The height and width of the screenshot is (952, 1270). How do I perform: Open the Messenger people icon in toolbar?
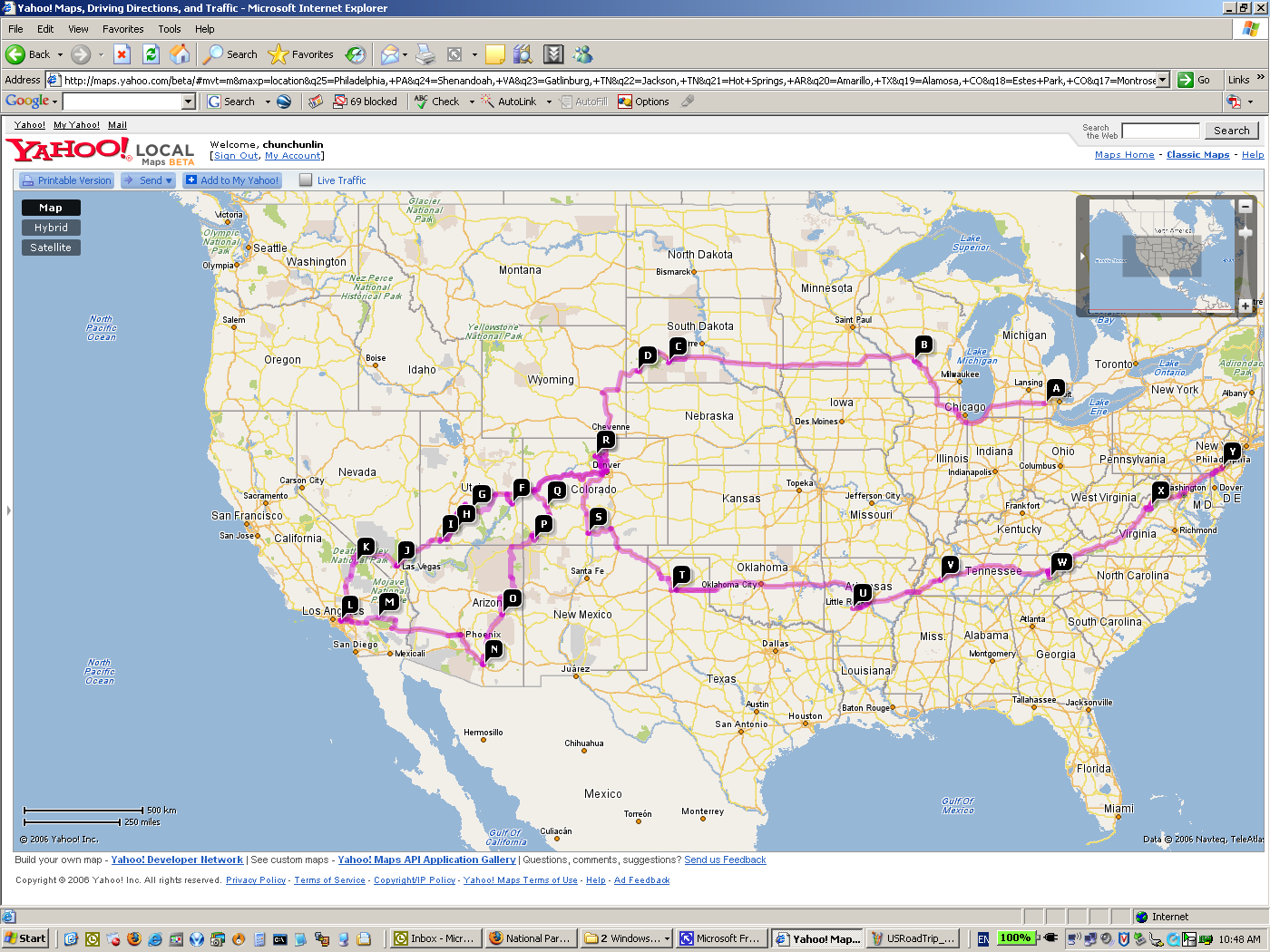point(582,54)
